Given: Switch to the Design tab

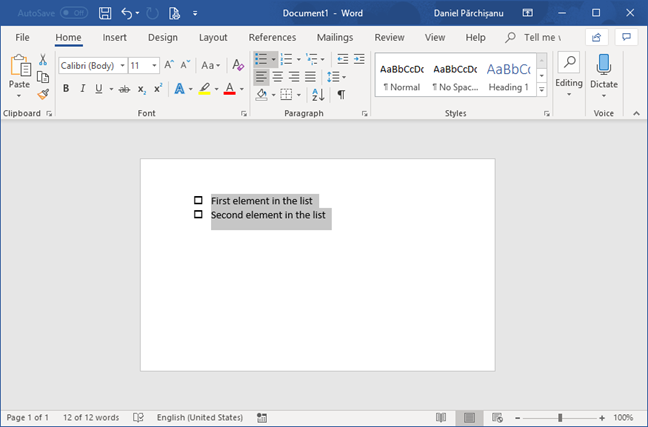Looking at the screenshot, I should click(x=163, y=38).
